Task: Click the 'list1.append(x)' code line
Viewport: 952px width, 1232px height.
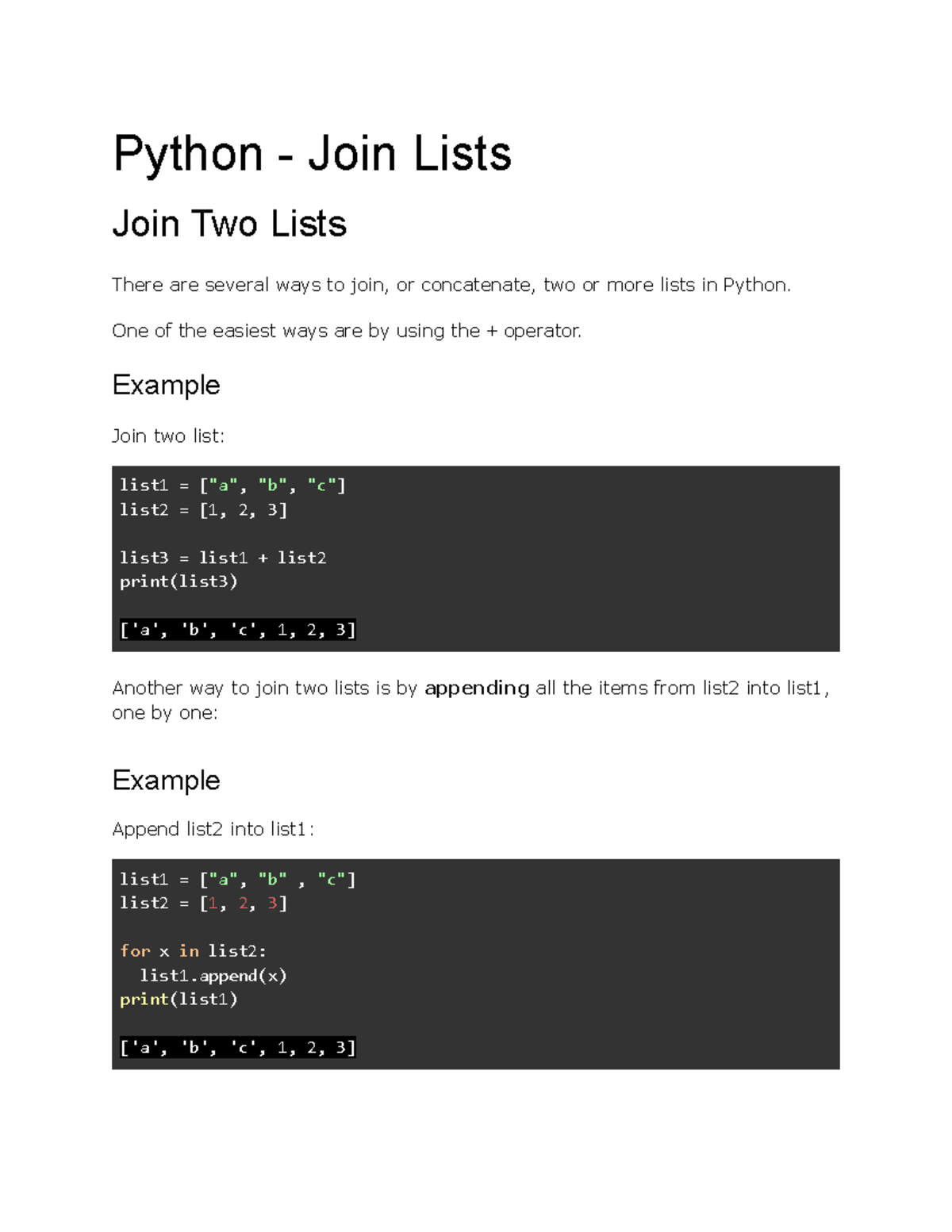Action: pos(213,976)
